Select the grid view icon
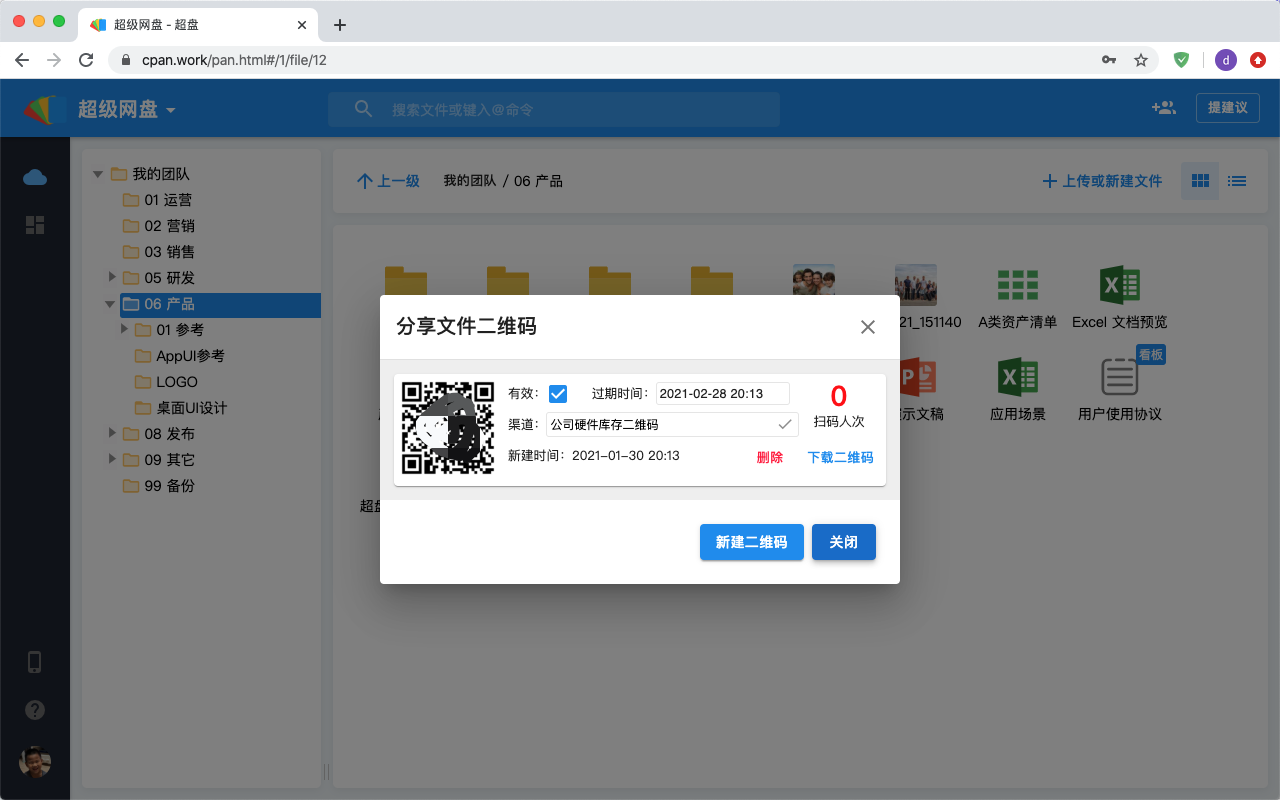Image resolution: width=1280 pixels, height=800 pixels. (1200, 181)
